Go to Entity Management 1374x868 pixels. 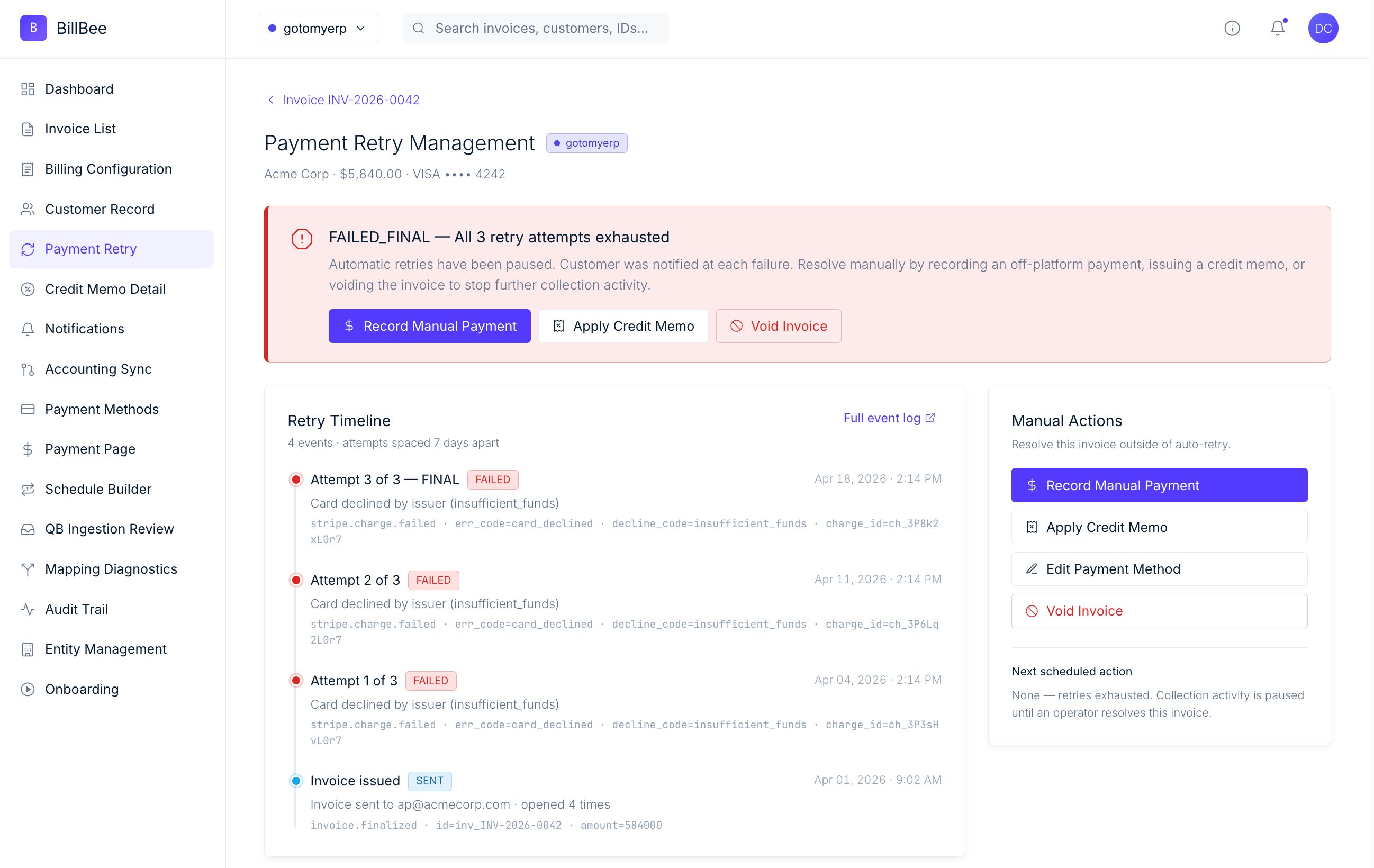(111, 649)
